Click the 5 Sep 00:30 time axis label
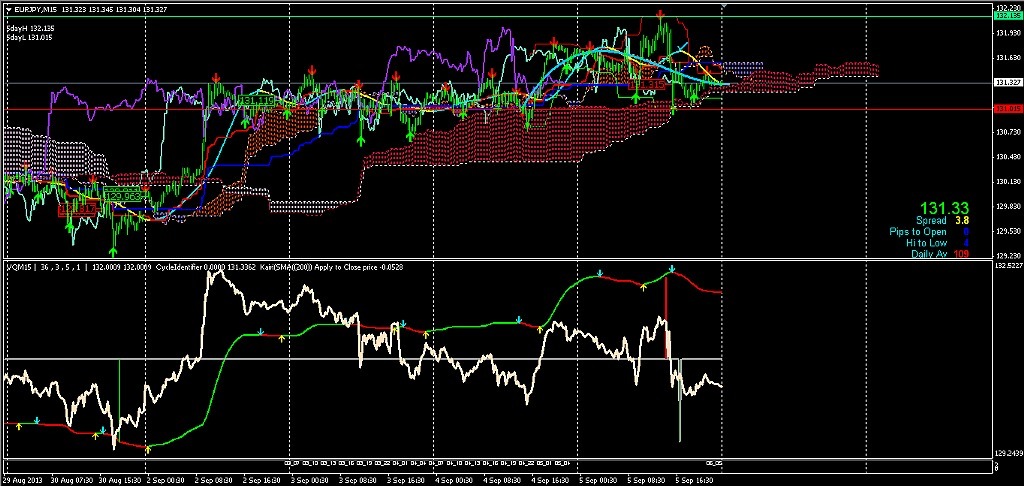This screenshot has width=1024, height=486. pyautogui.click(x=600, y=479)
